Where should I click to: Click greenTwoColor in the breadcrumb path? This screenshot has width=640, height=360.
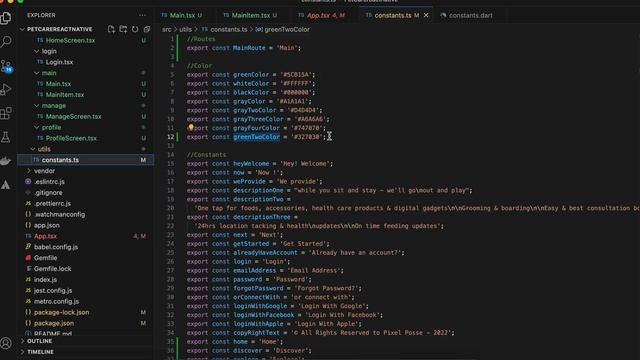click(x=287, y=29)
